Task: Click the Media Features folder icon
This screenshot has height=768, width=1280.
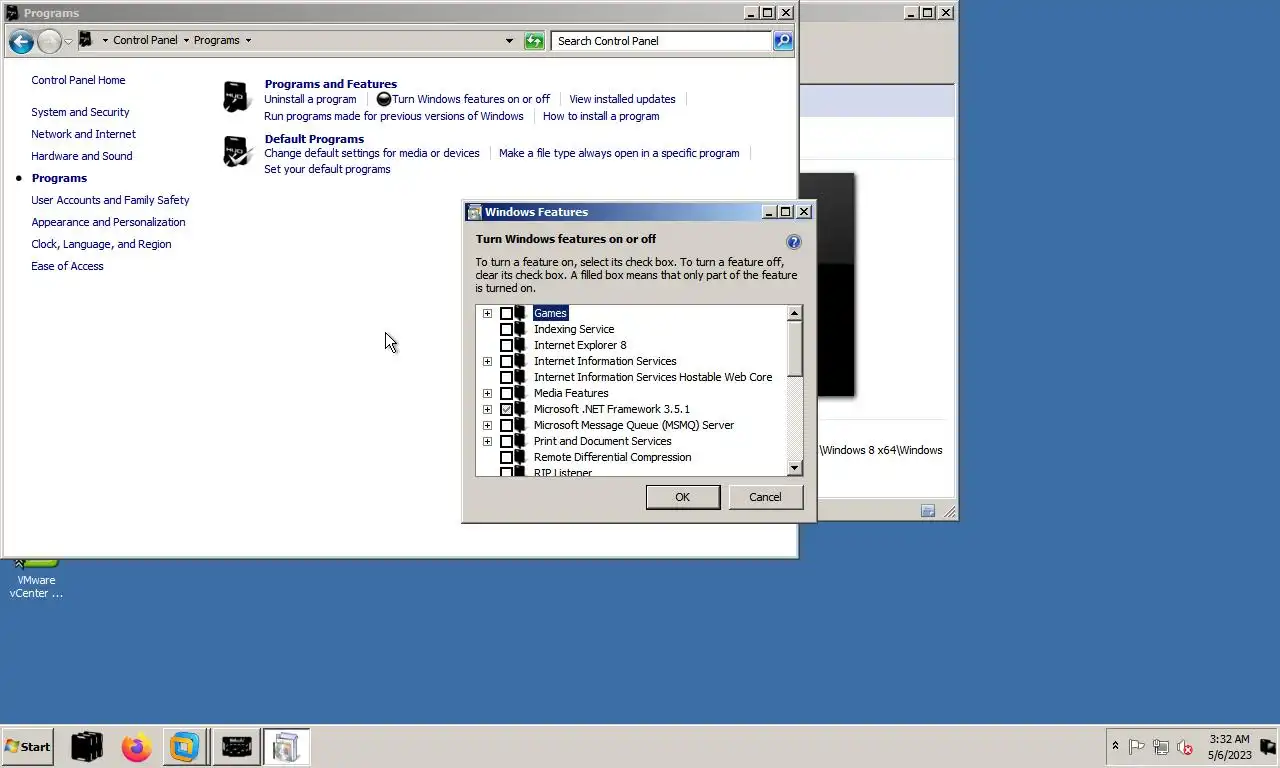Action: pos(520,393)
